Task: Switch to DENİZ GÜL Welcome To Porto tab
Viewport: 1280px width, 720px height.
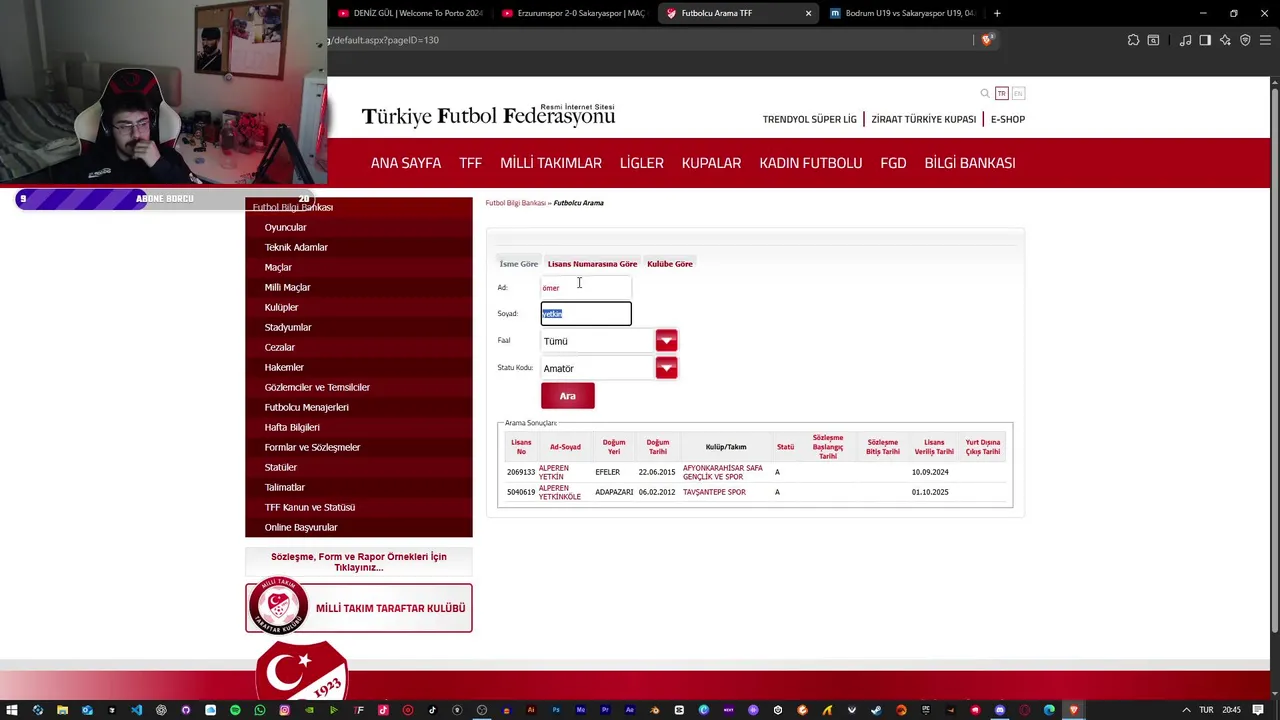Action: 410,13
